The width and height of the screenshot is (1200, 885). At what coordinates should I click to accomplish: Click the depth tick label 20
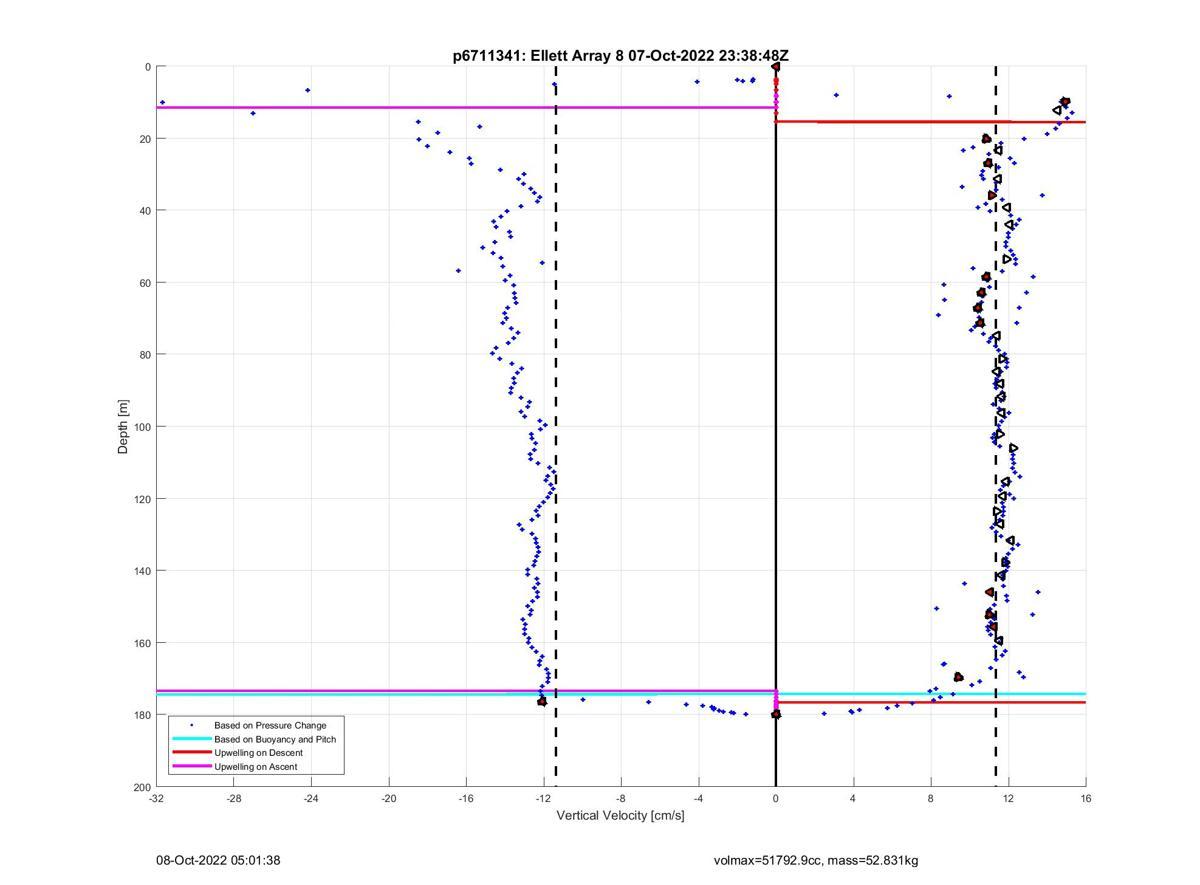pos(145,139)
